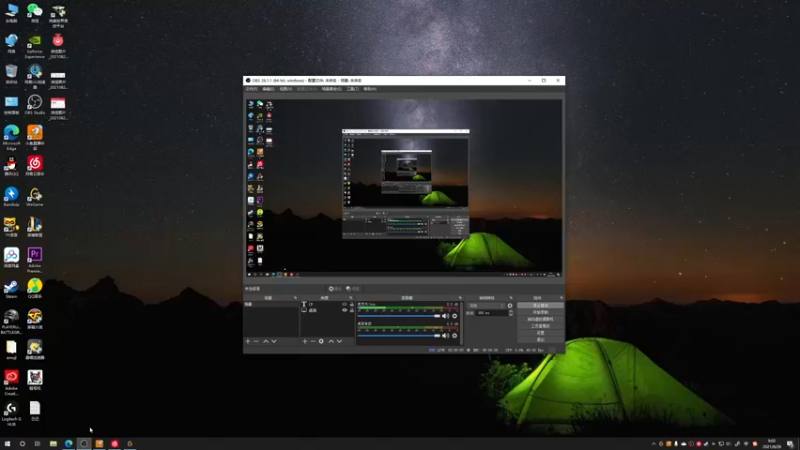
Task: Move the scene down in Scenes dock
Action: 274,341
